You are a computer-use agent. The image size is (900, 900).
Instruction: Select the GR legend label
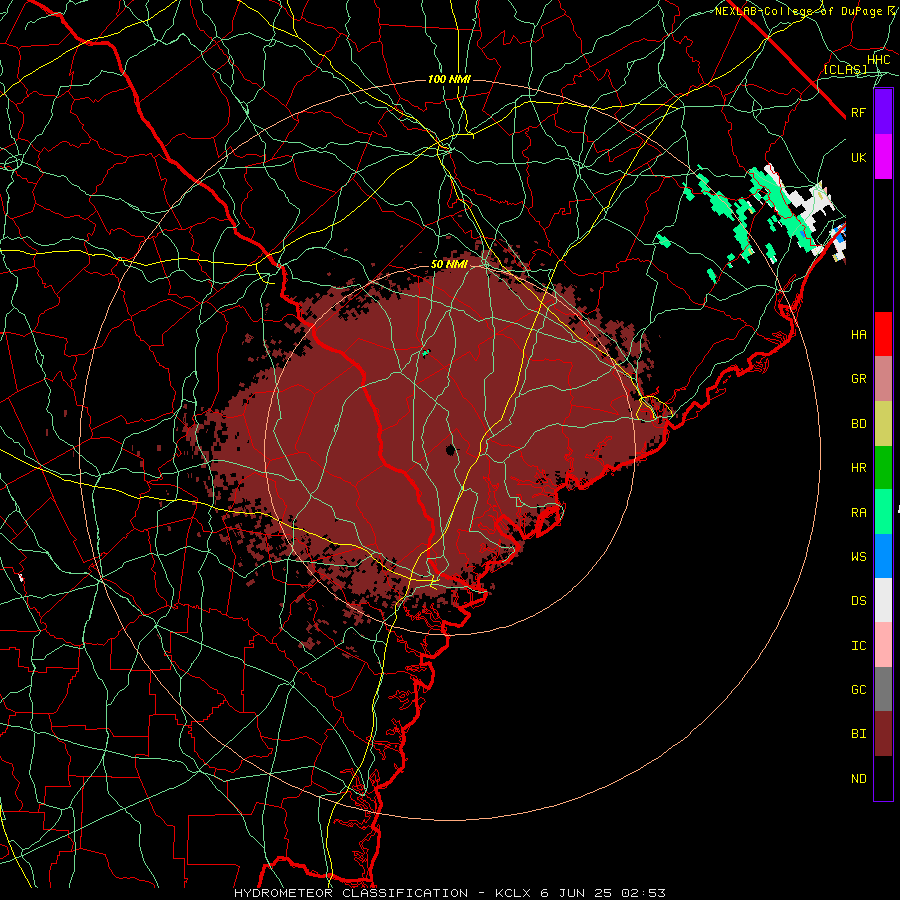[x=859, y=379]
